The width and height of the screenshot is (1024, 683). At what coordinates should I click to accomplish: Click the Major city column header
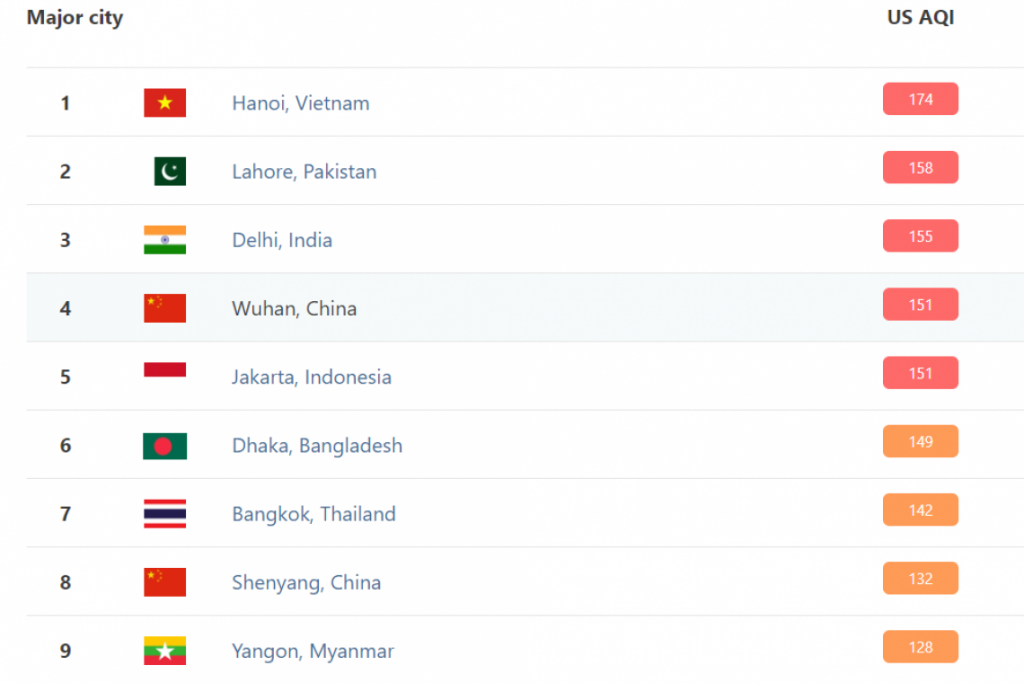74,18
